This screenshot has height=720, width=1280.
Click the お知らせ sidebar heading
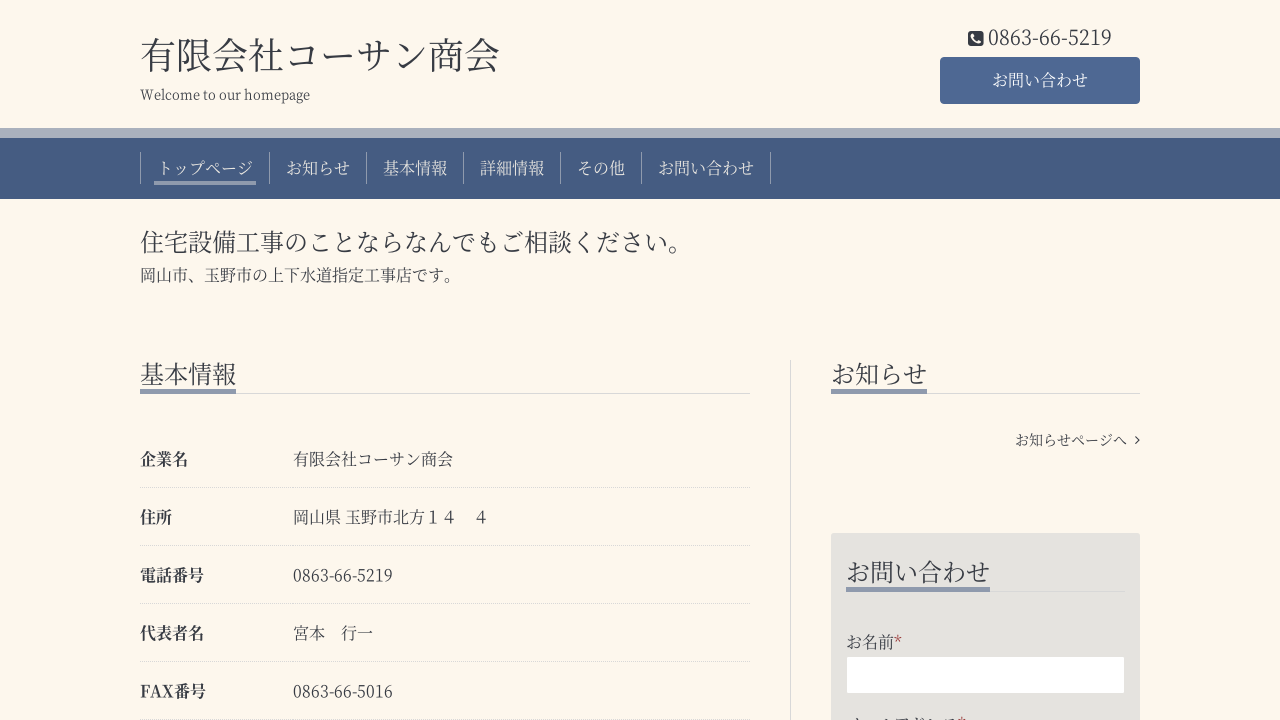pyautogui.click(x=879, y=374)
